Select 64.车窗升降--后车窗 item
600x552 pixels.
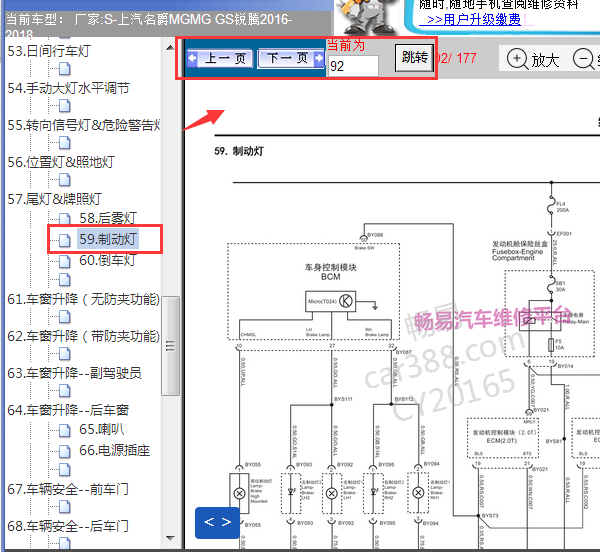coord(68,410)
